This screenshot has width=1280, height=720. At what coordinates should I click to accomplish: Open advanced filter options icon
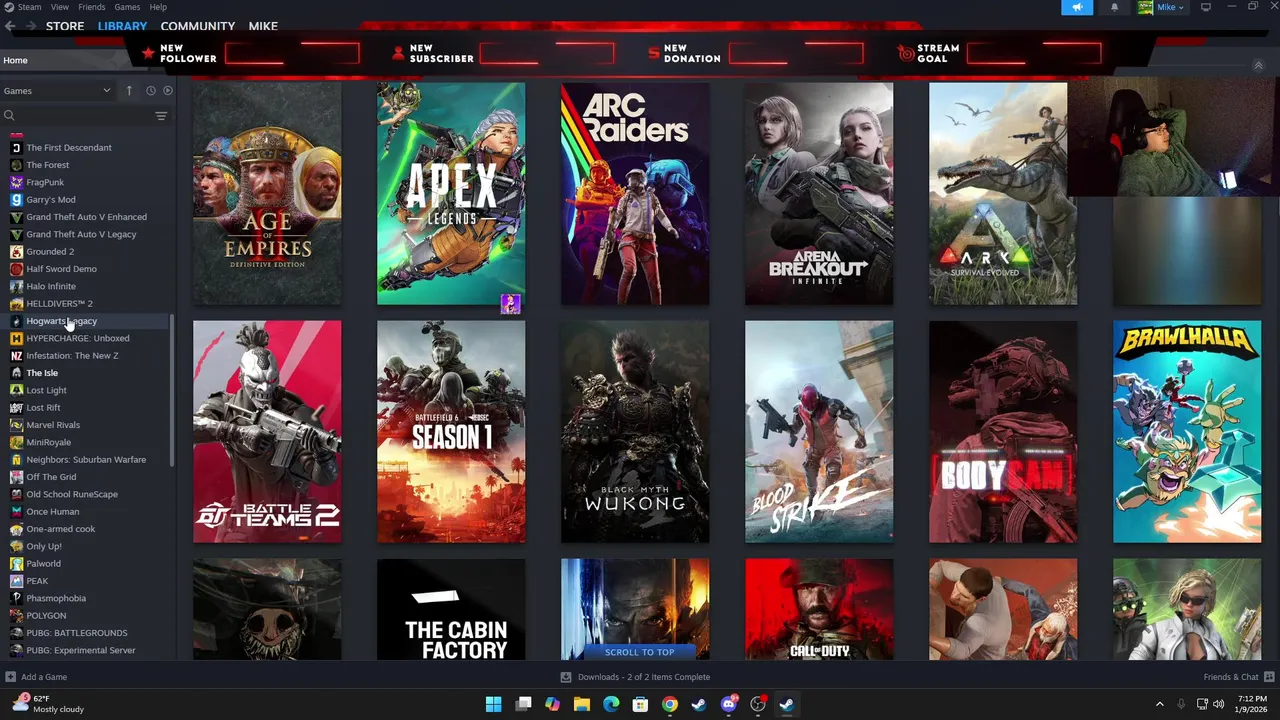pos(161,116)
